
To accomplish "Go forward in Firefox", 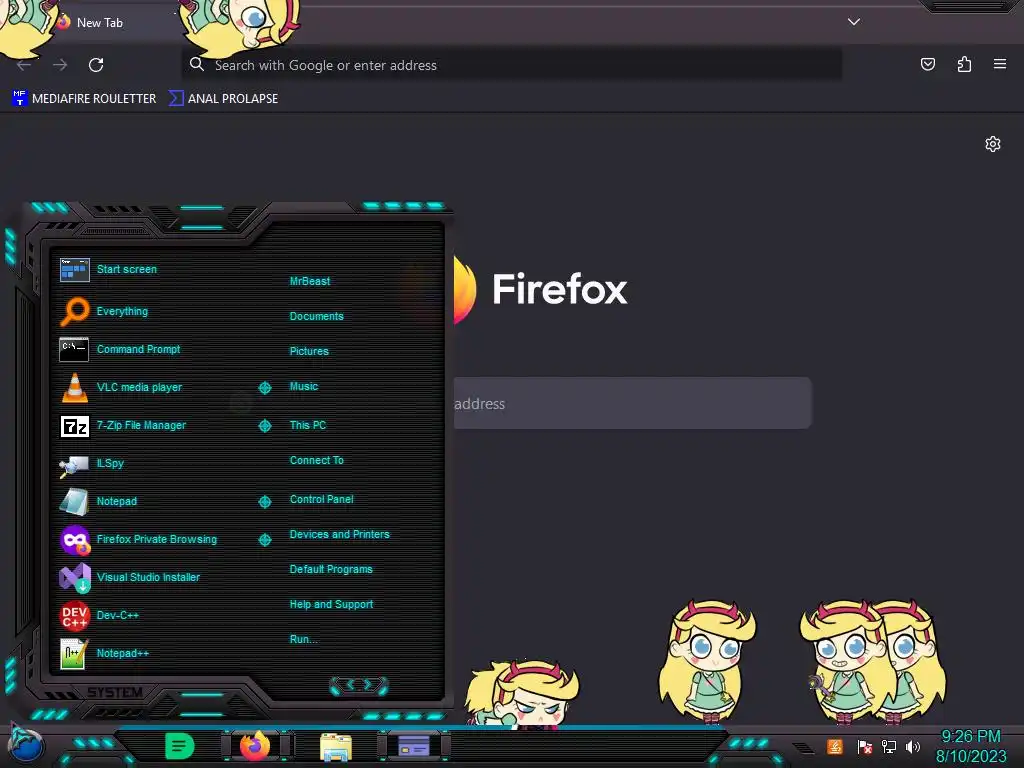I will point(60,65).
